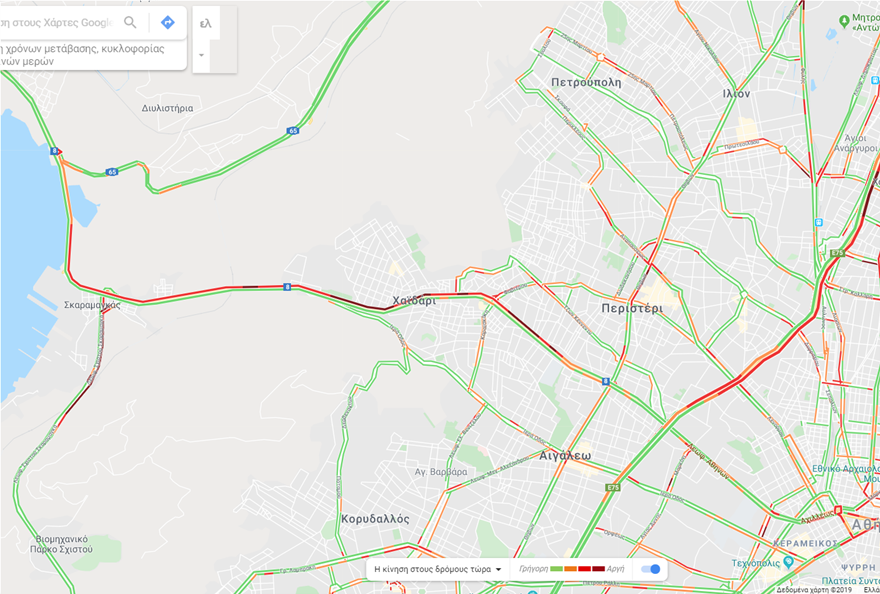The height and width of the screenshot is (594, 880).
Task: Click the metro icon east of Άγιοι Ανάργυροι
Action: tap(875, 80)
